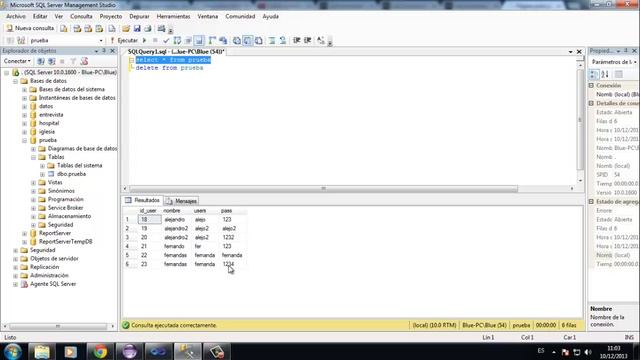Sort properties alphabetically

click(605, 74)
